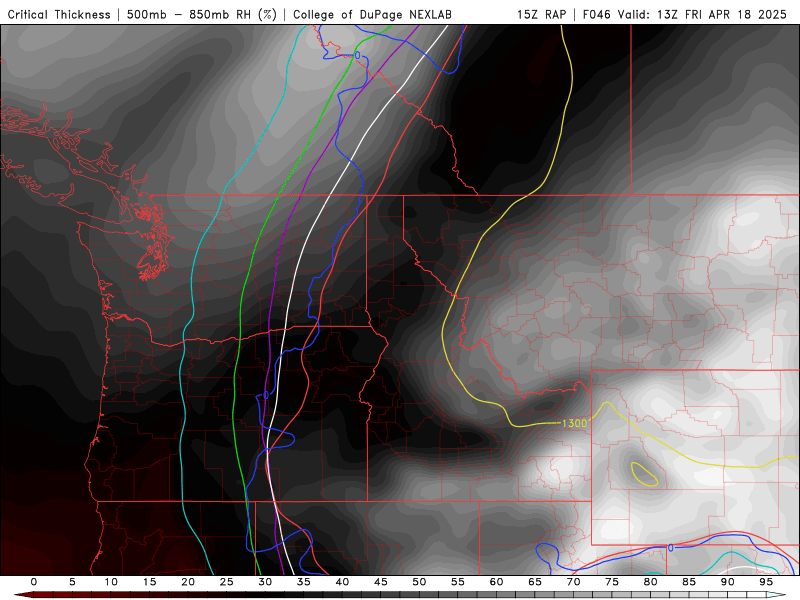Click the colorbar label 40
Image resolution: width=800 pixels, height=600 pixels.
[x=342, y=582]
